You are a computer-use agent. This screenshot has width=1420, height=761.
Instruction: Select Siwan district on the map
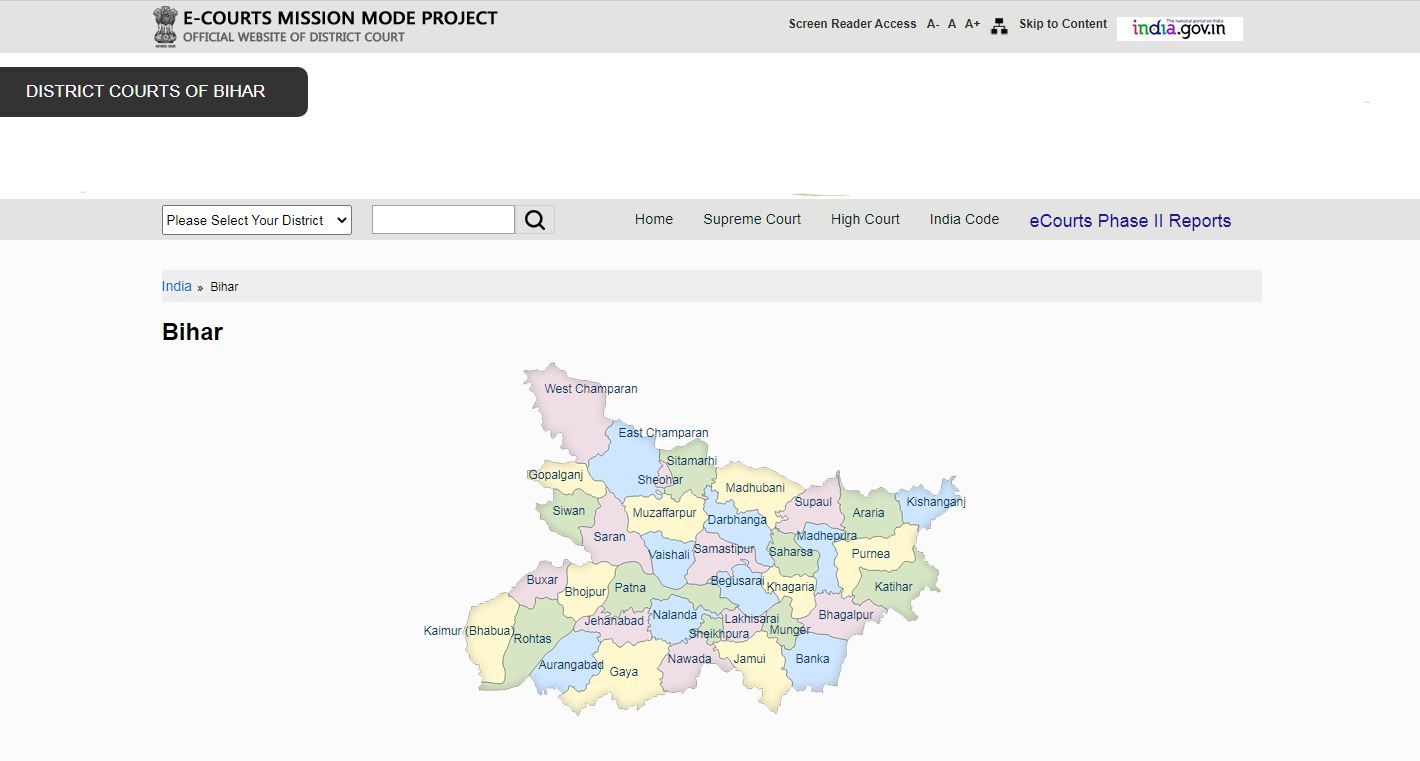tap(569, 511)
